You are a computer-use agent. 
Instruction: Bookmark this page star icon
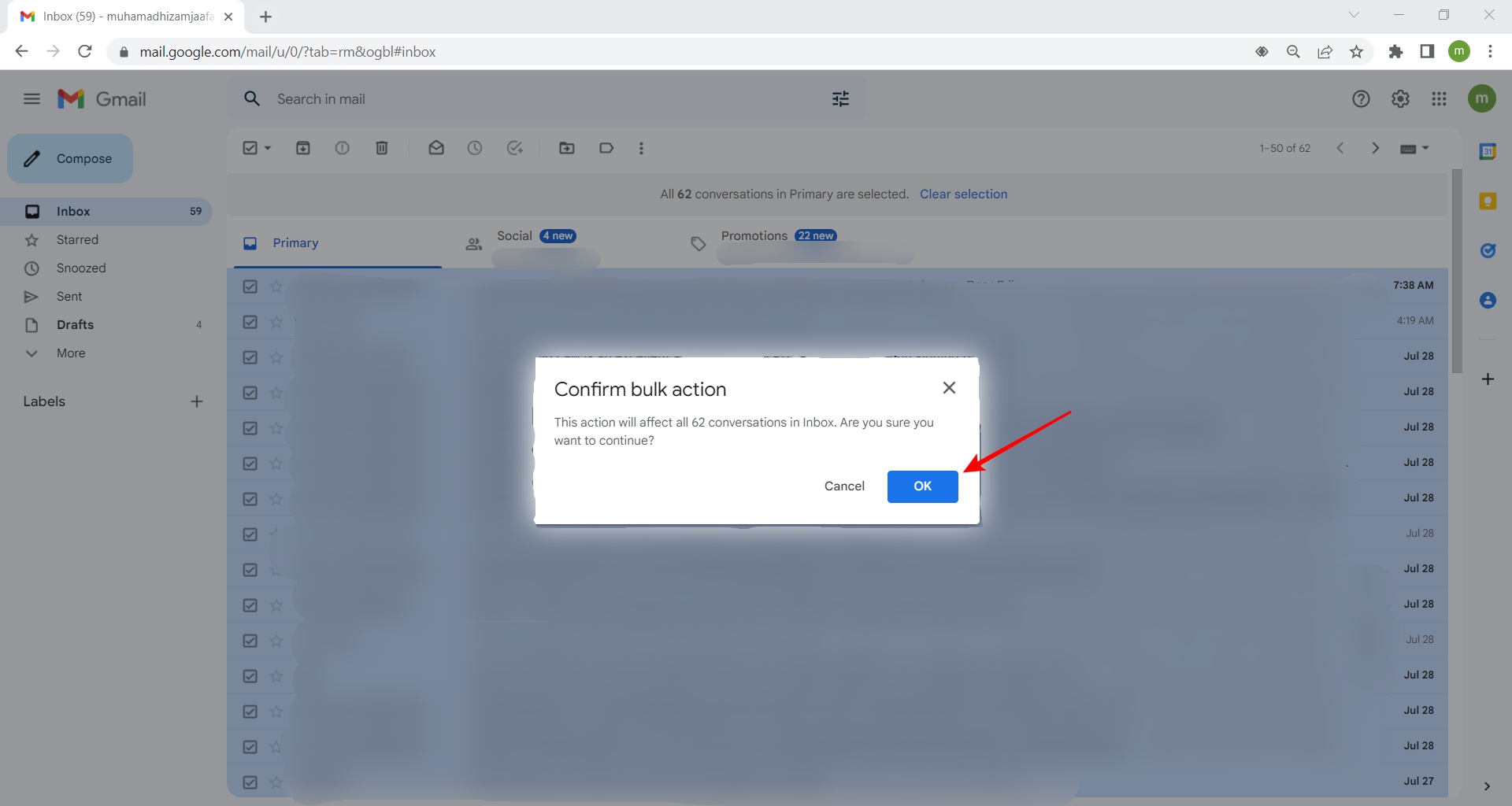point(1356,52)
